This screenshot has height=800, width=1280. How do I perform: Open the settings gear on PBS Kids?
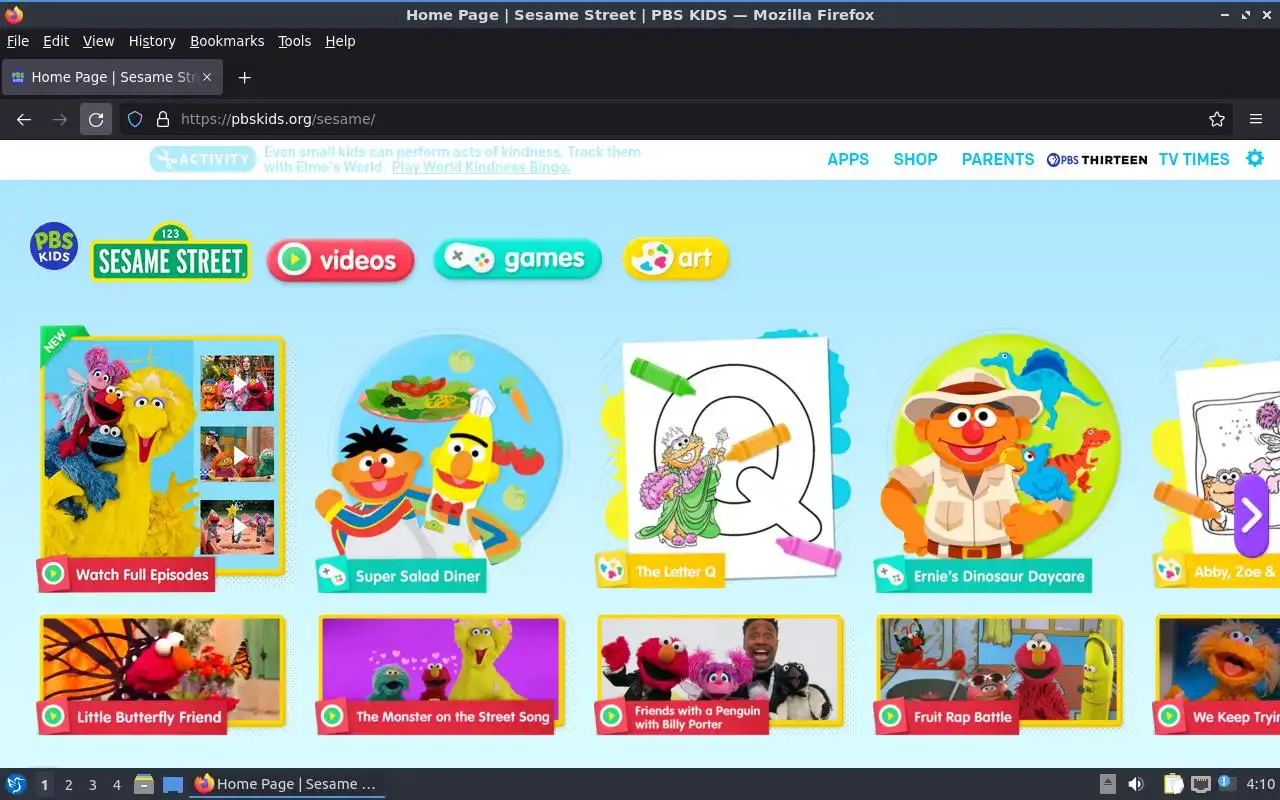point(1255,158)
